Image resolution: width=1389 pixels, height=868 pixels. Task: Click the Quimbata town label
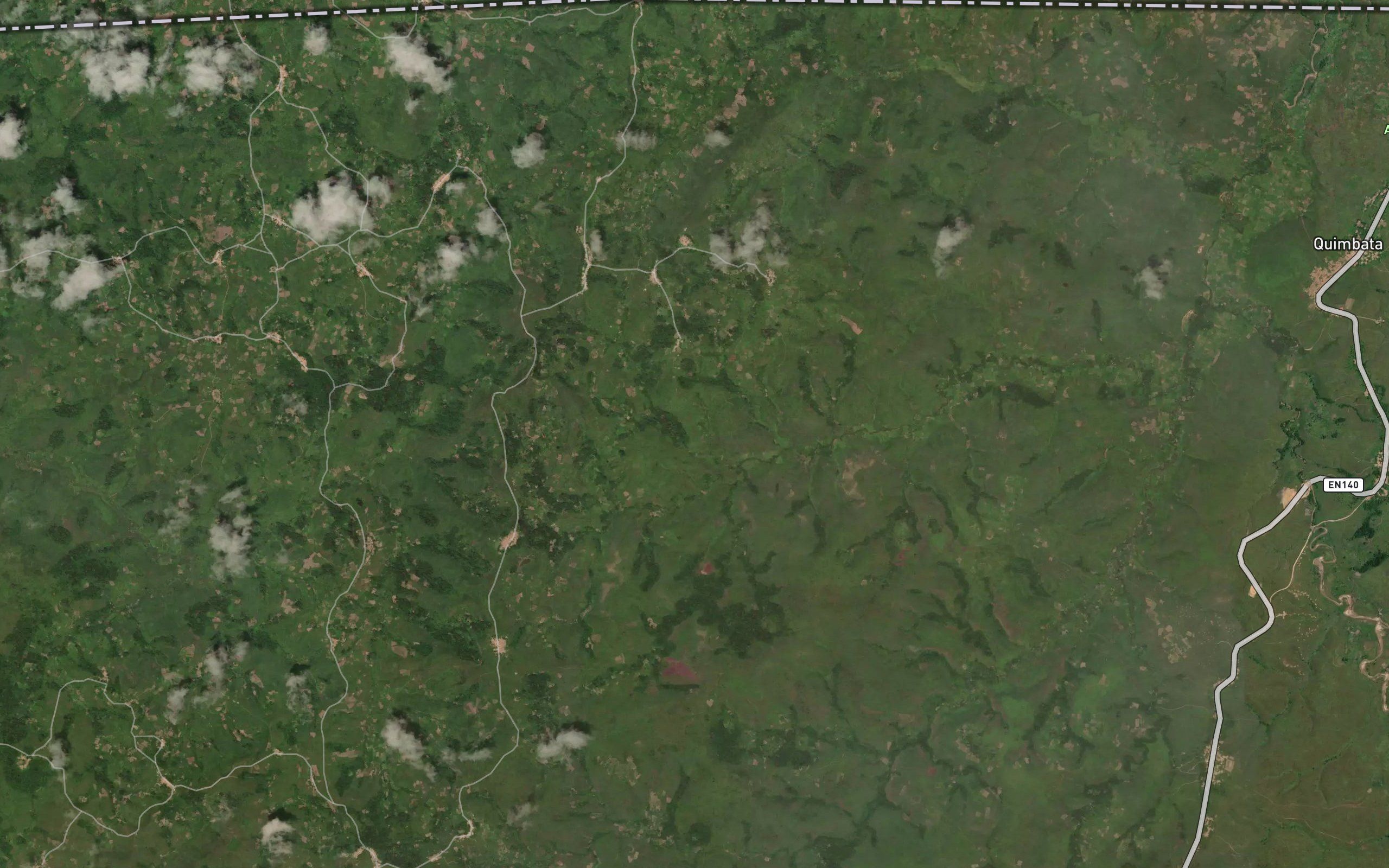point(1348,244)
